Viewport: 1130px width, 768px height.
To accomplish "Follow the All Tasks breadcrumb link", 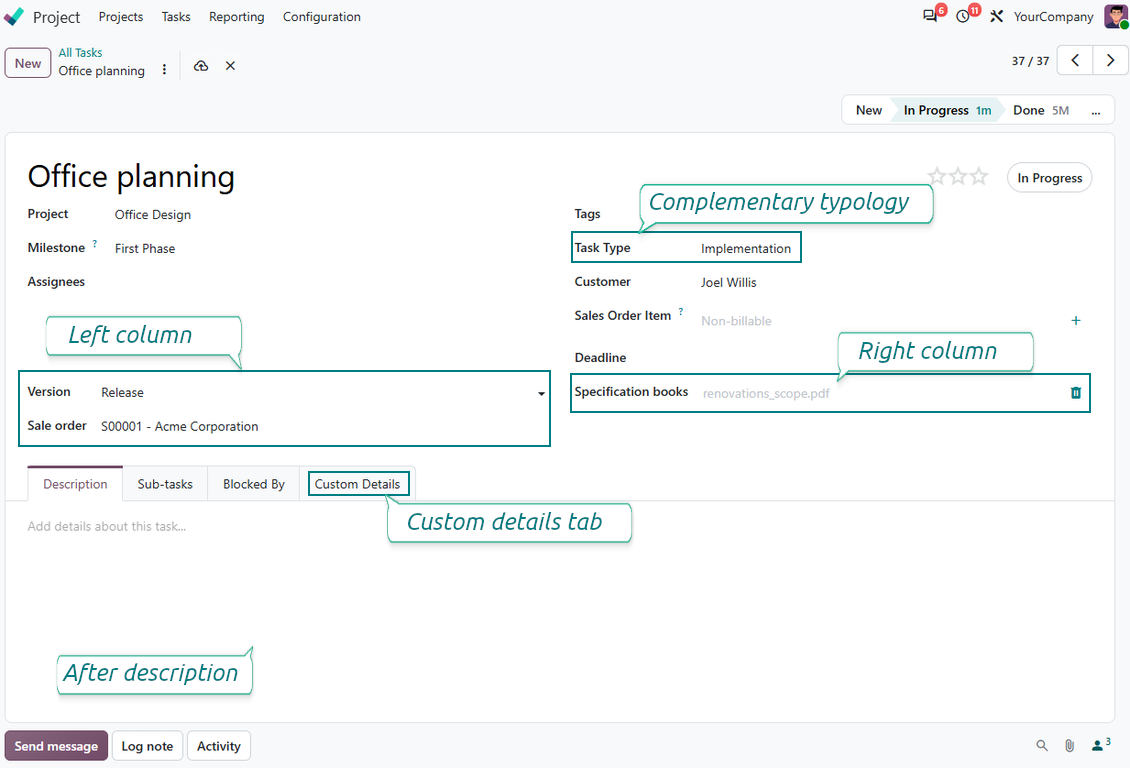I will [80, 53].
